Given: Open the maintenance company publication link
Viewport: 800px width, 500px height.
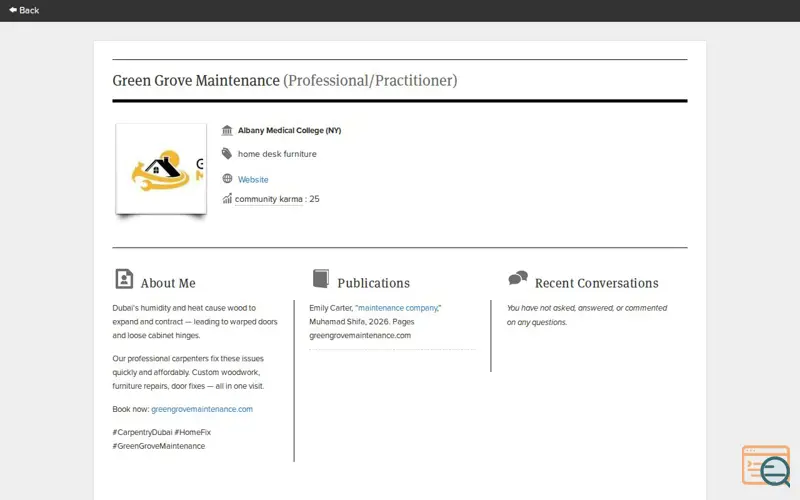Looking at the screenshot, I should [398, 308].
